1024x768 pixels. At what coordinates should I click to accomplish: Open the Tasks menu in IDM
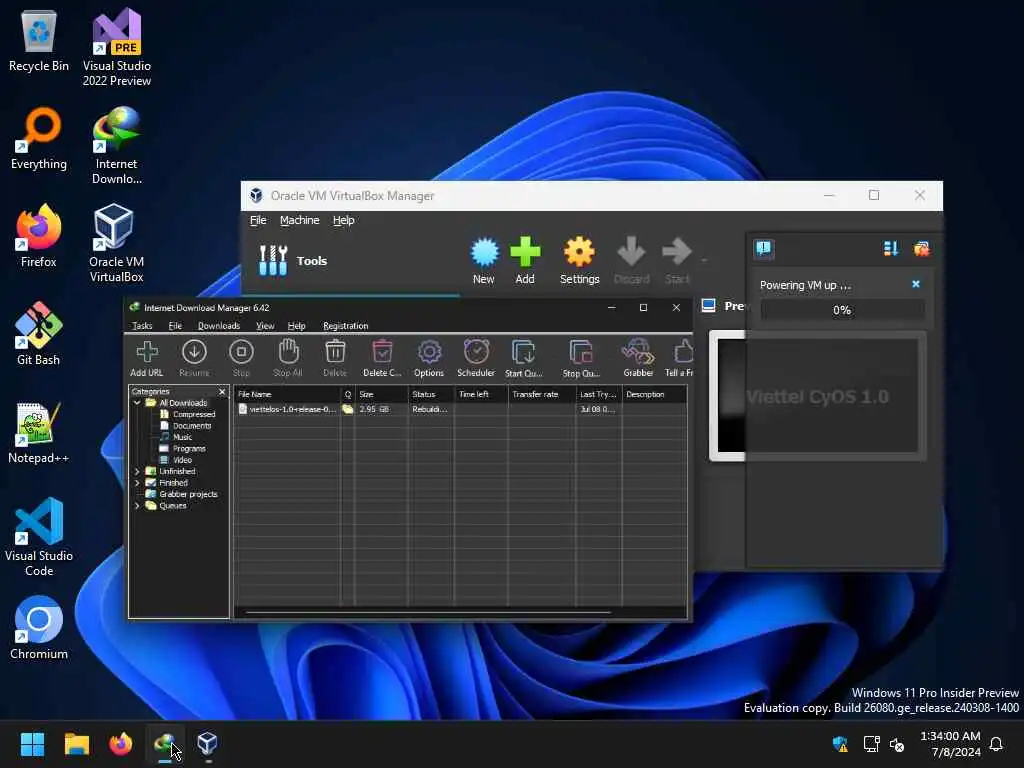[x=142, y=325]
